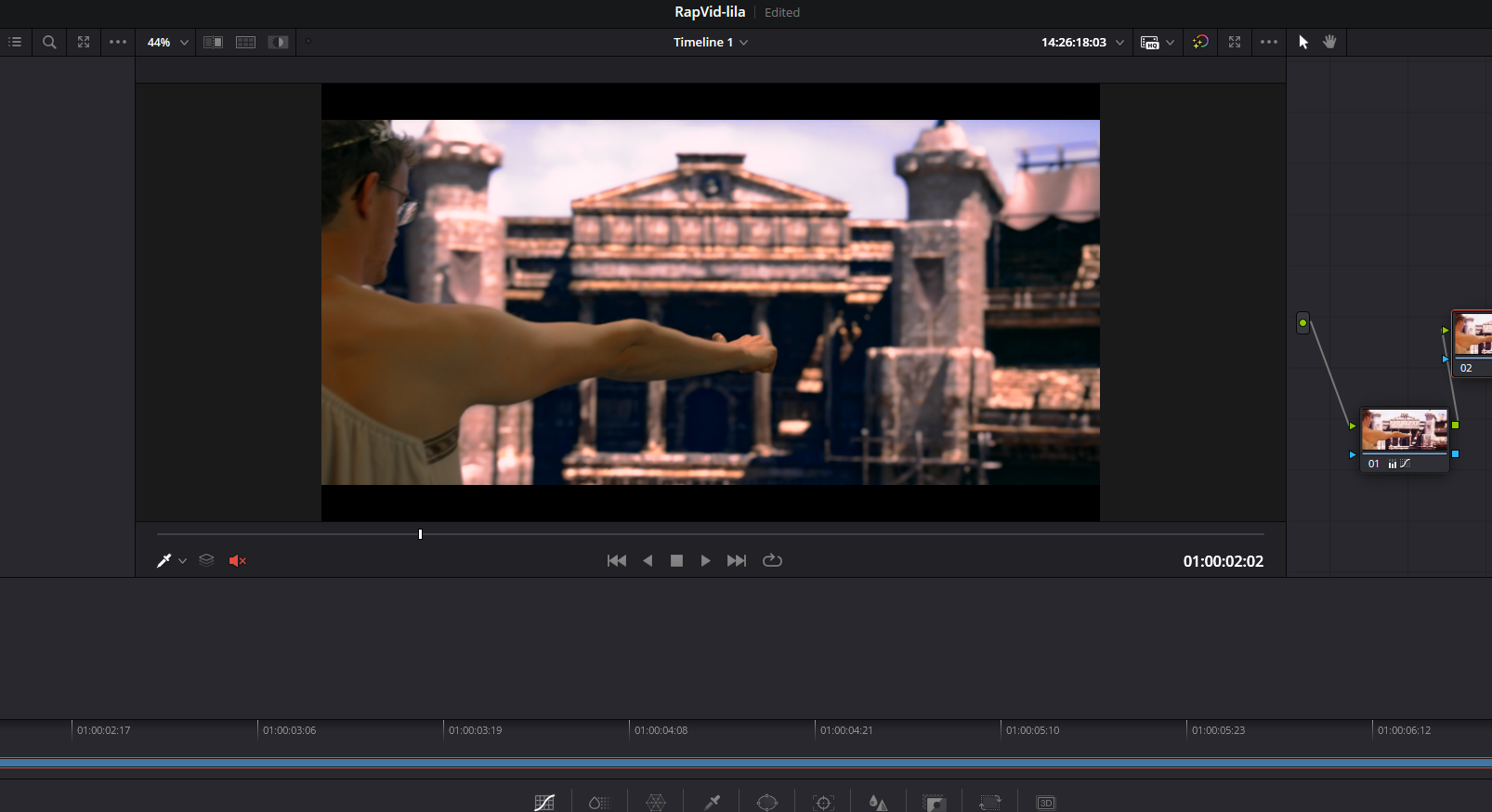Click the green source input node dot

[x=1302, y=322]
